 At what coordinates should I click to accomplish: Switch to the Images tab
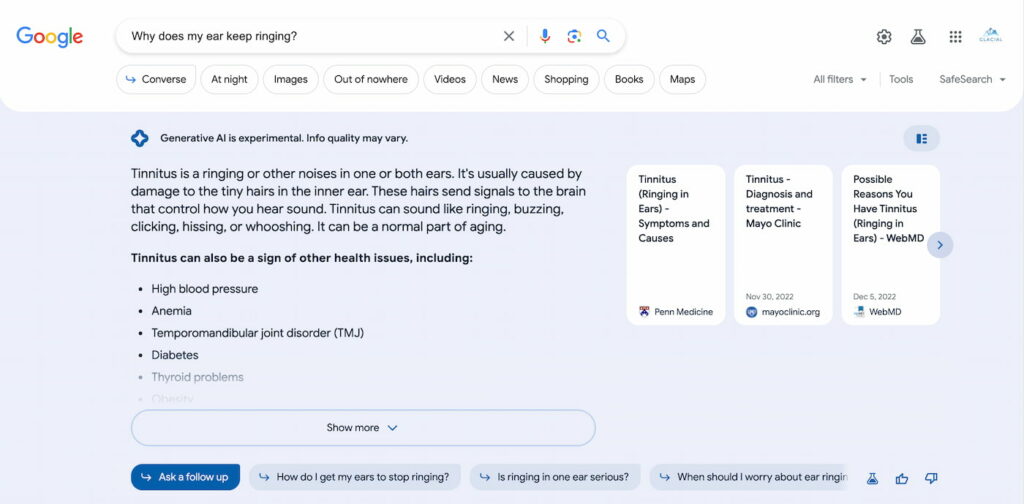(291, 80)
